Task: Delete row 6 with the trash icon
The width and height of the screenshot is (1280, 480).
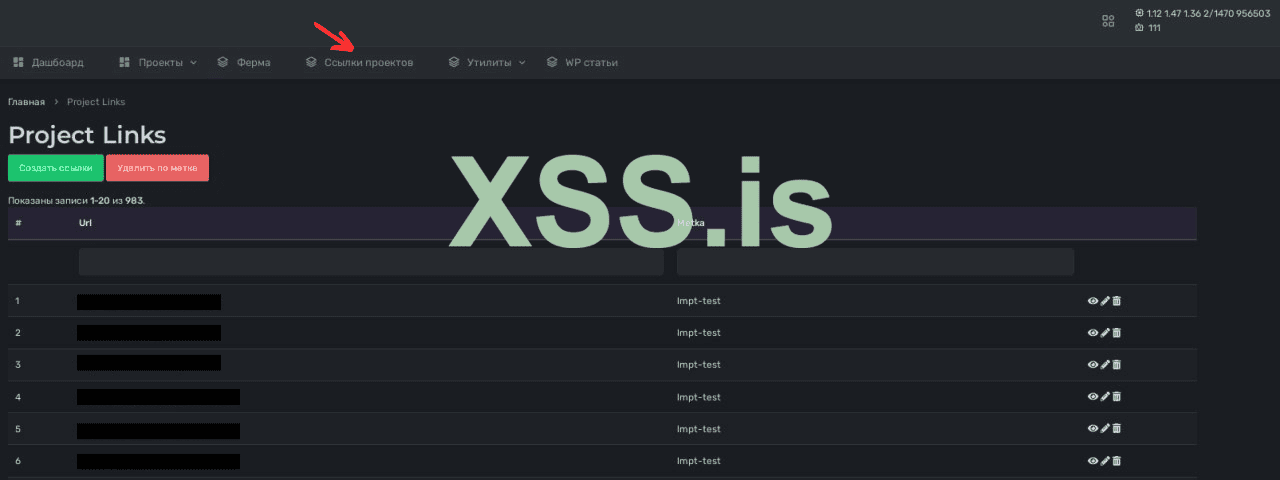Action: tap(1117, 461)
